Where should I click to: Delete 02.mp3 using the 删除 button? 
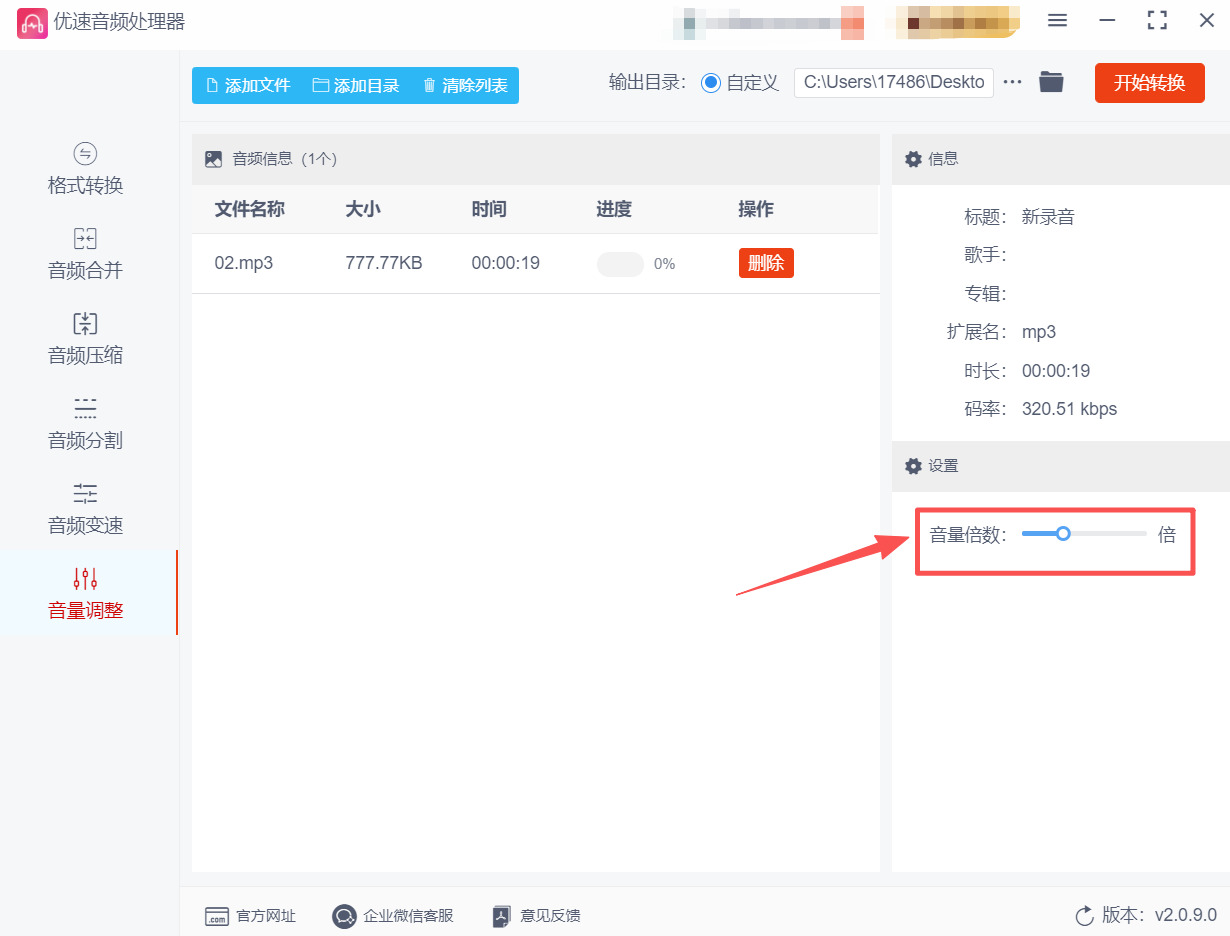pos(766,263)
